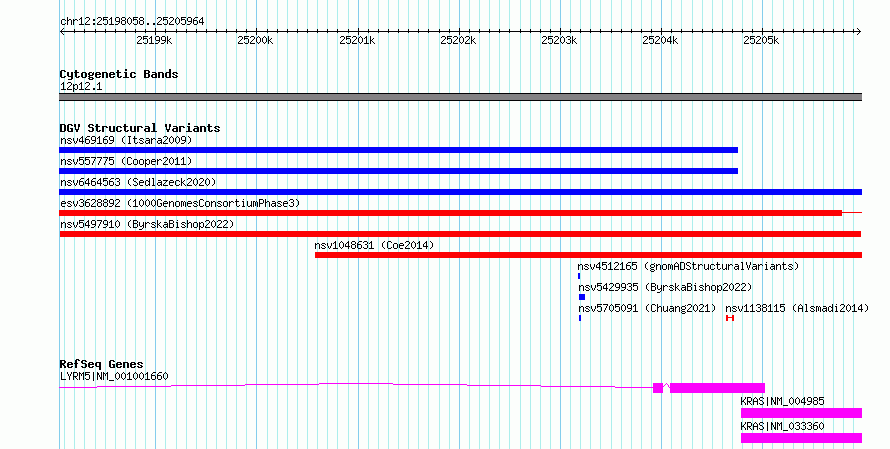Click the nsv1138115 (Alsmadi2014) label

(797, 308)
